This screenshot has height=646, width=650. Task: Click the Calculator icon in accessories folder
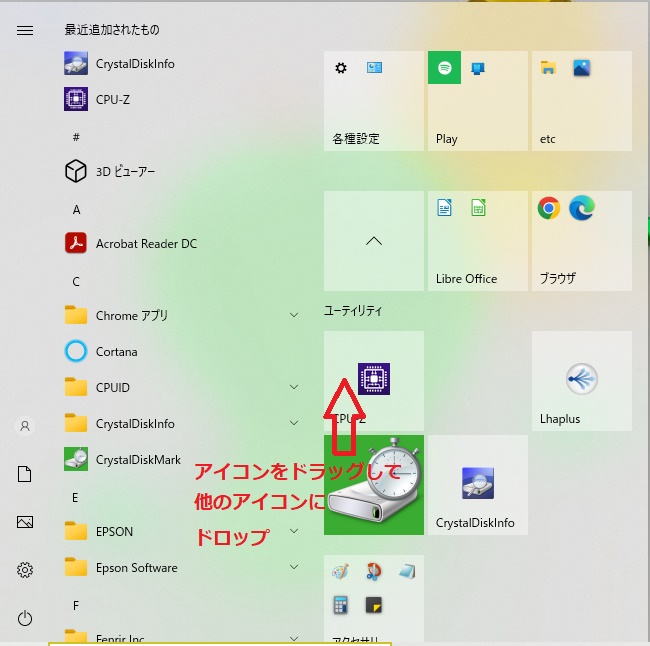340,605
